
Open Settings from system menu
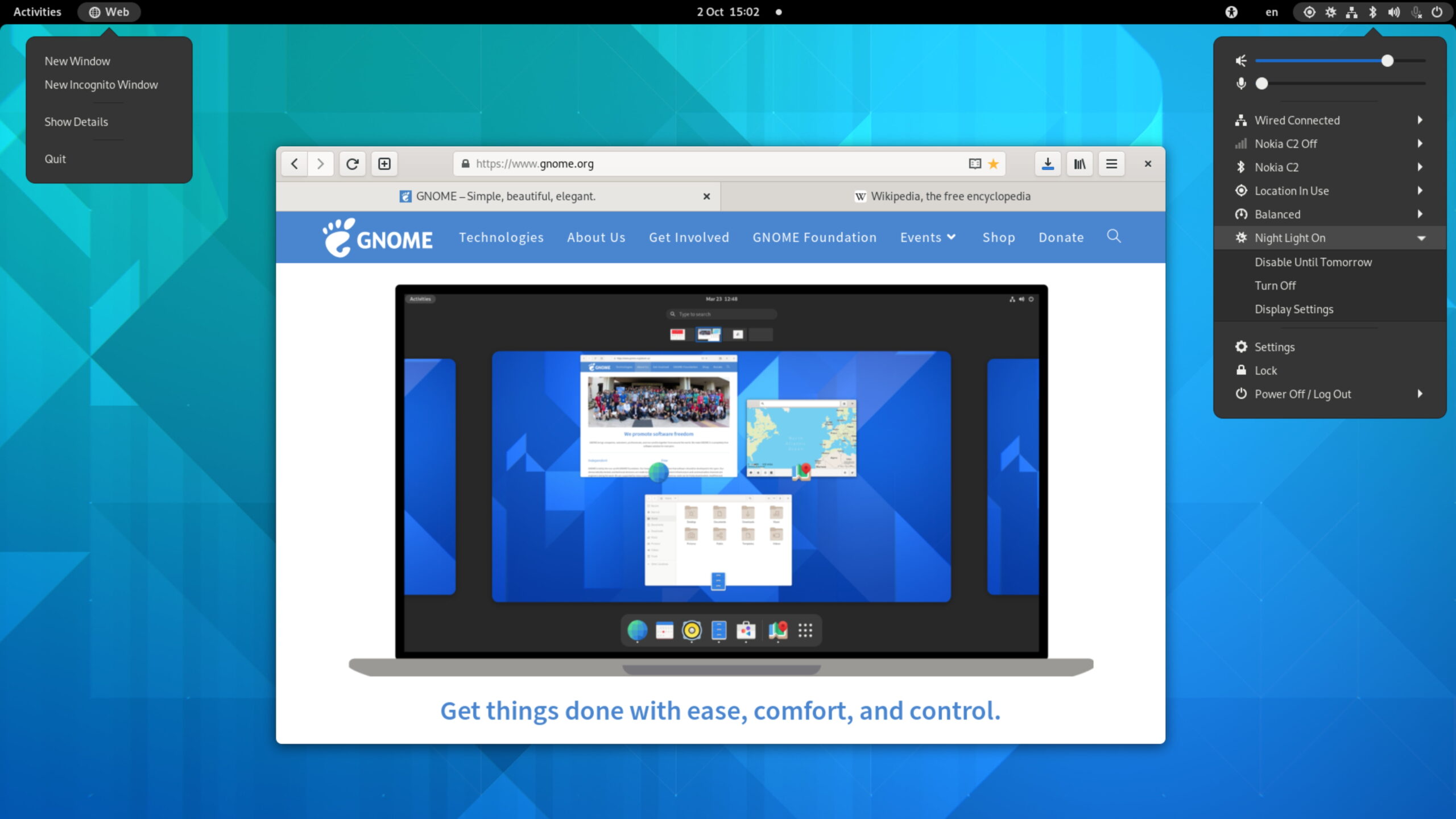pos(1330,347)
